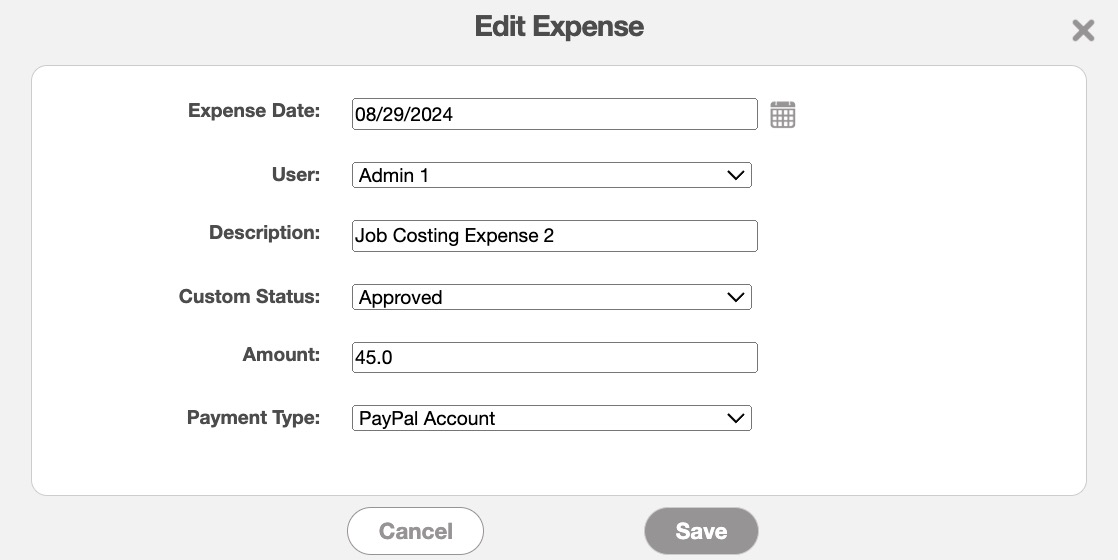Open the Payment Type dropdown showing PayPal Account
Viewport: 1118px width, 560px height.
[551, 418]
